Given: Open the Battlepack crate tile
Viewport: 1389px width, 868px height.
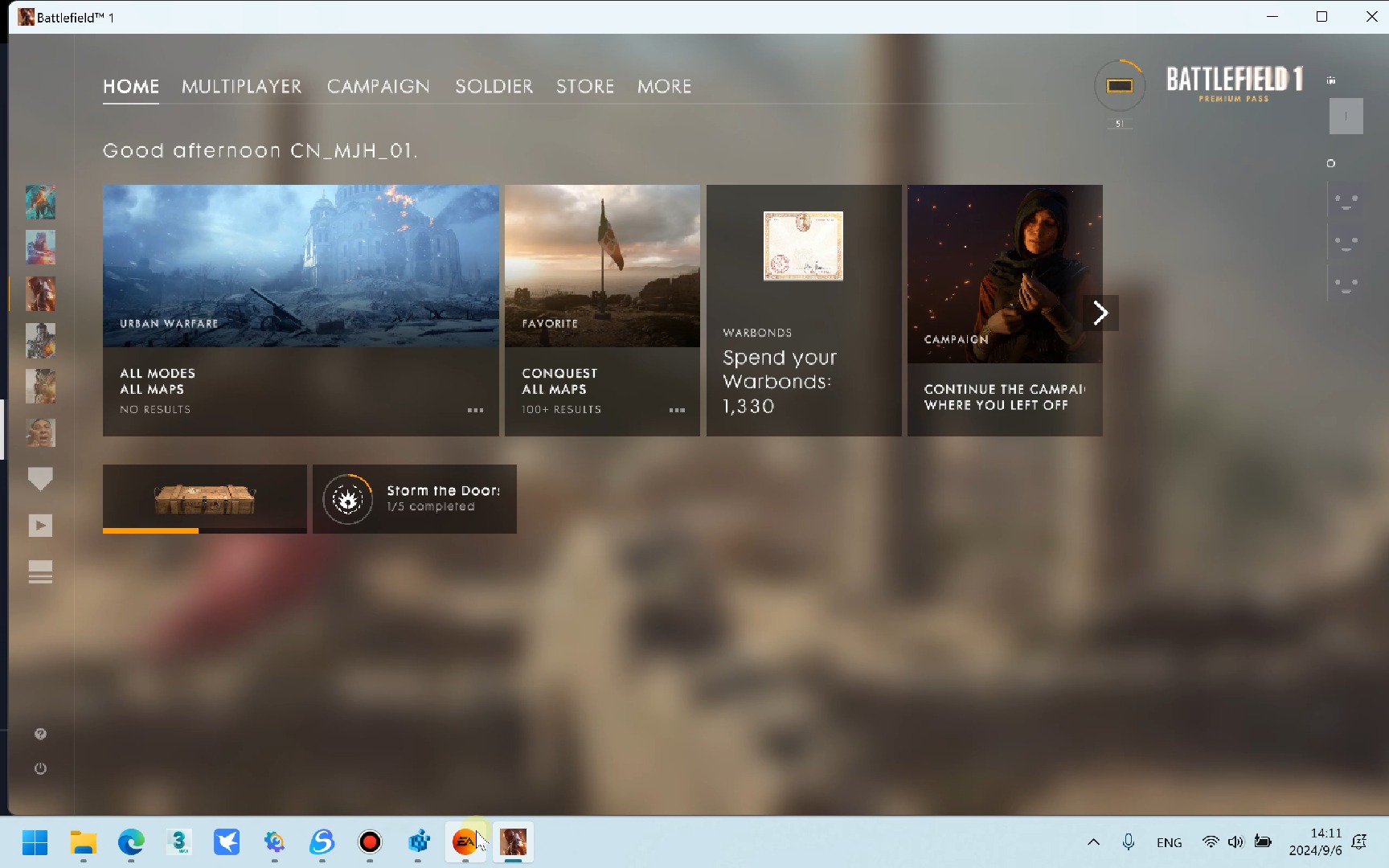Looking at the screenshot, I should click(205, 498).
